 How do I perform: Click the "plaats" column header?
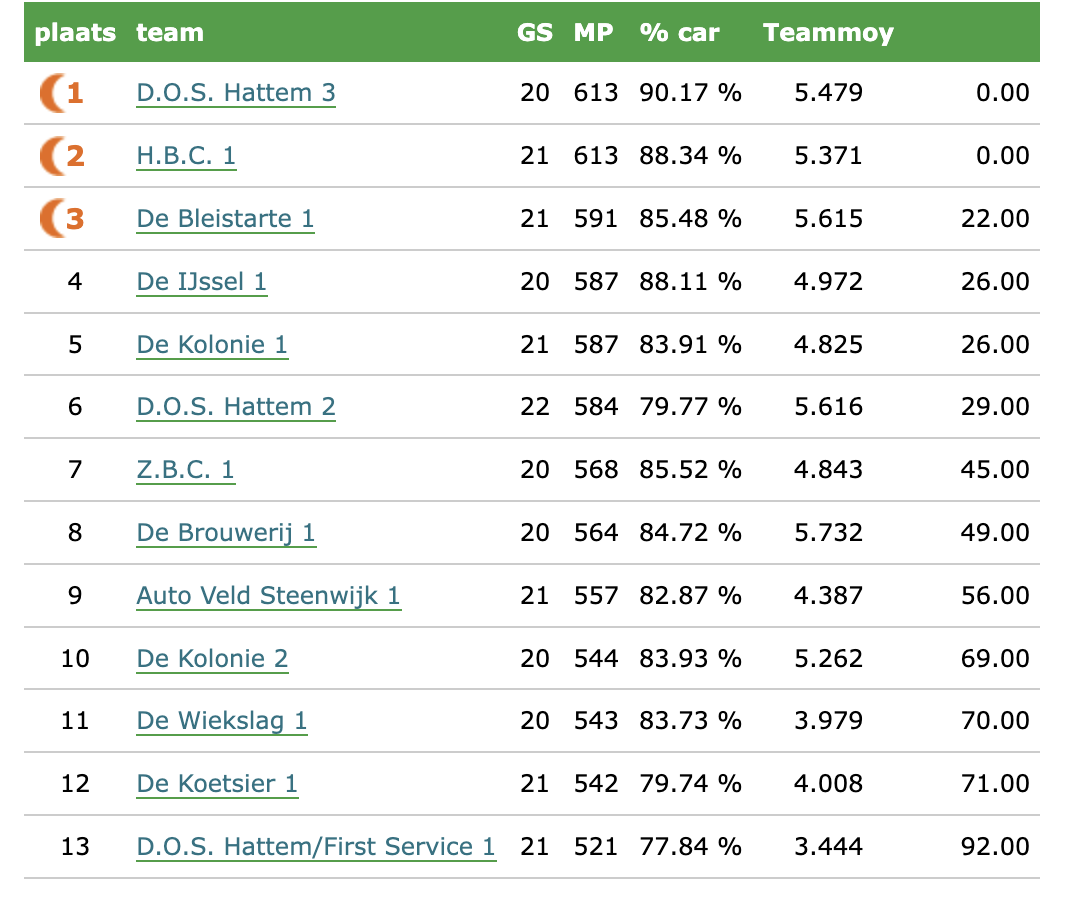pos(75,33)
